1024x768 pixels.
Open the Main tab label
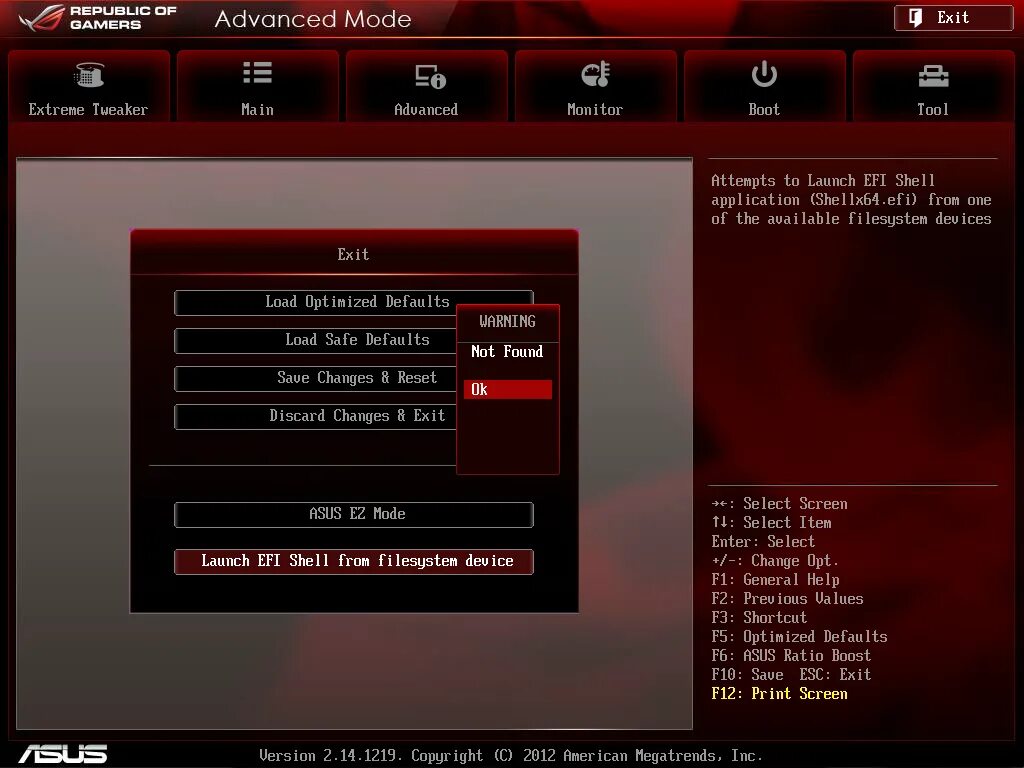pos(257,110)
